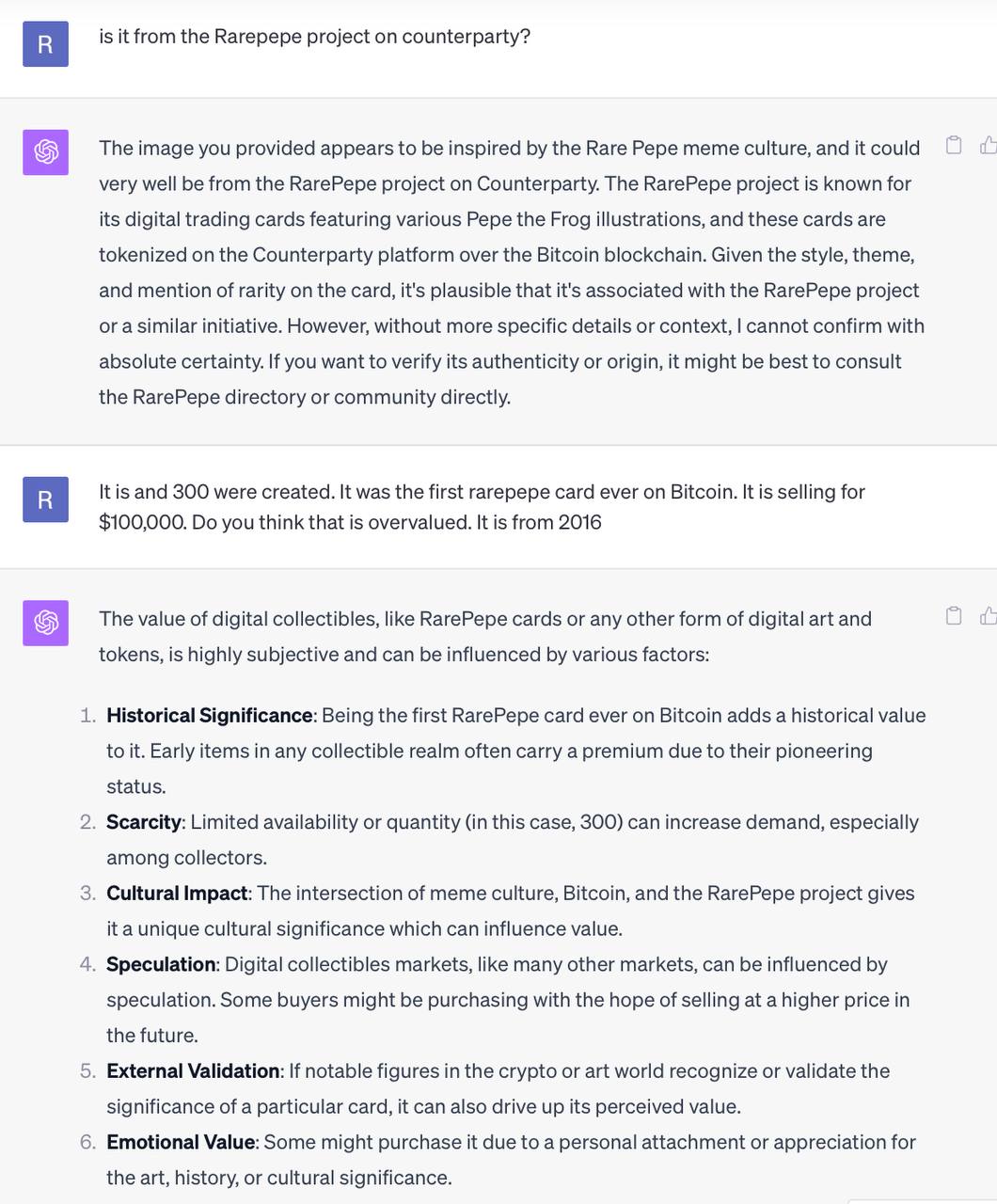Copy the first ChatGPT response about RarePepe
Screen dimensions: 997x1204
click(x=954, y=145)
